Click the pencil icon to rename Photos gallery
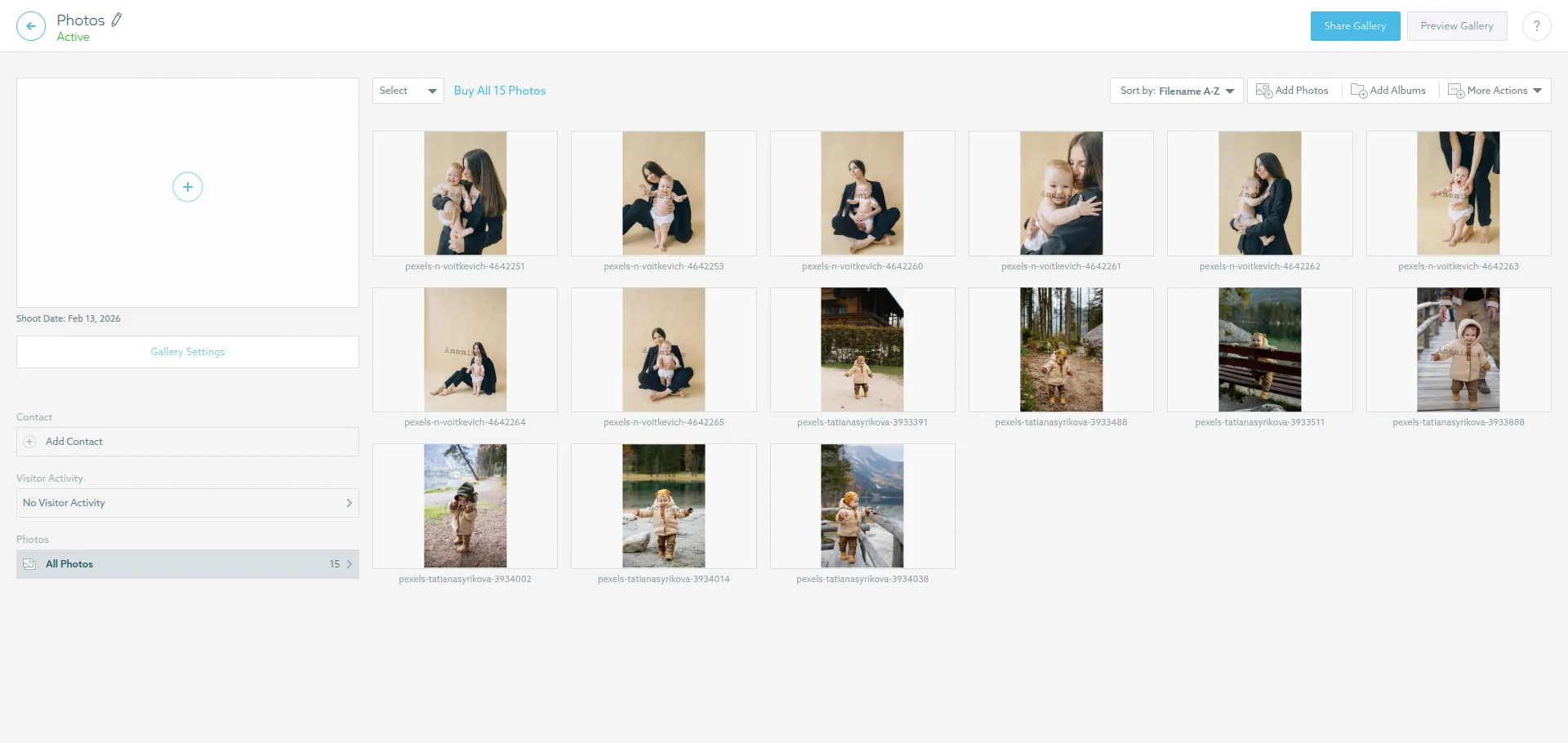 coord(117,19)
